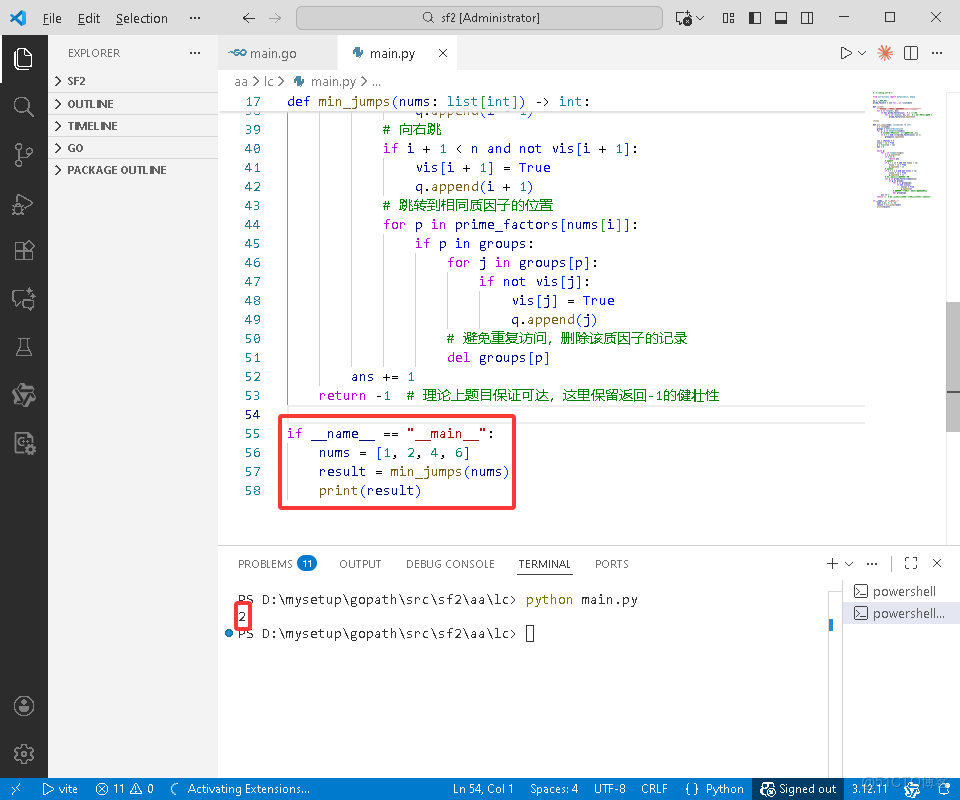Select the TERMINAL panel tab
Viewport: 960px width, 800px height.
544,564
